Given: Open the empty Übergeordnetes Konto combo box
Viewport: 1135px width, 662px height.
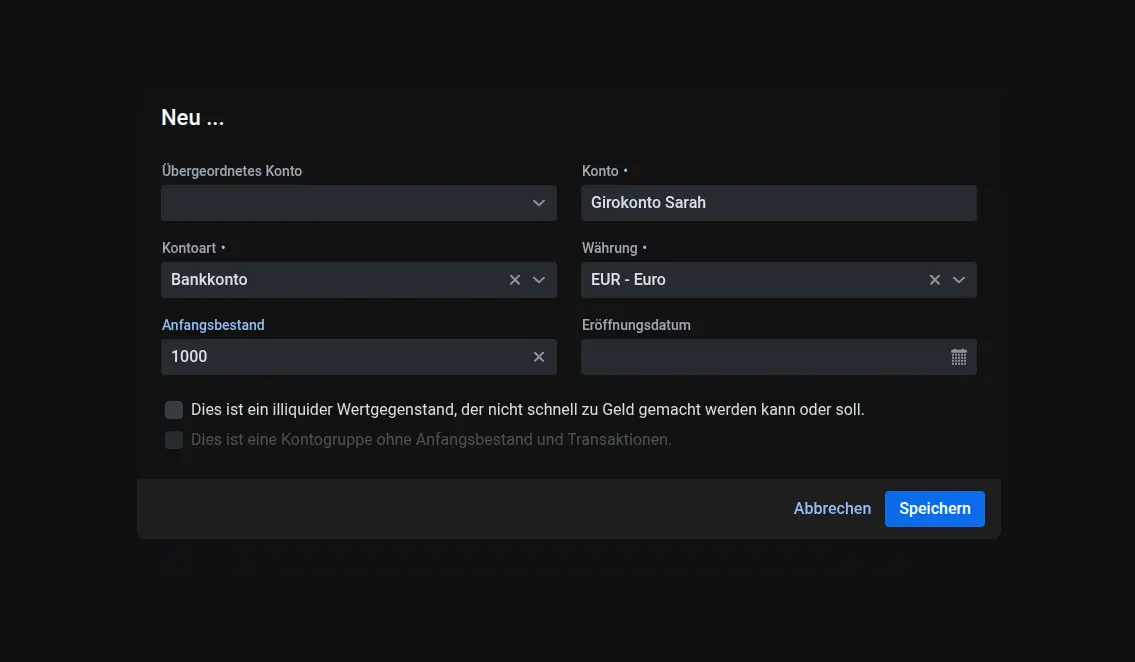Looking at the screenshot, I should tap(340, 203).
